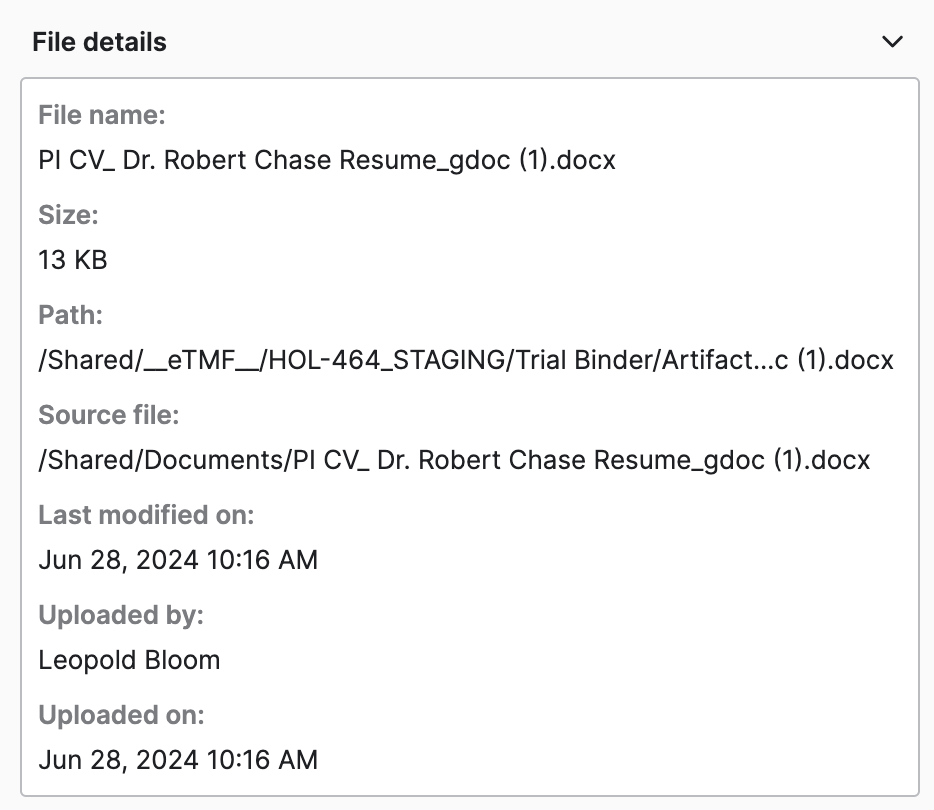
Task: Click the Size label
Action: (69, 215)
